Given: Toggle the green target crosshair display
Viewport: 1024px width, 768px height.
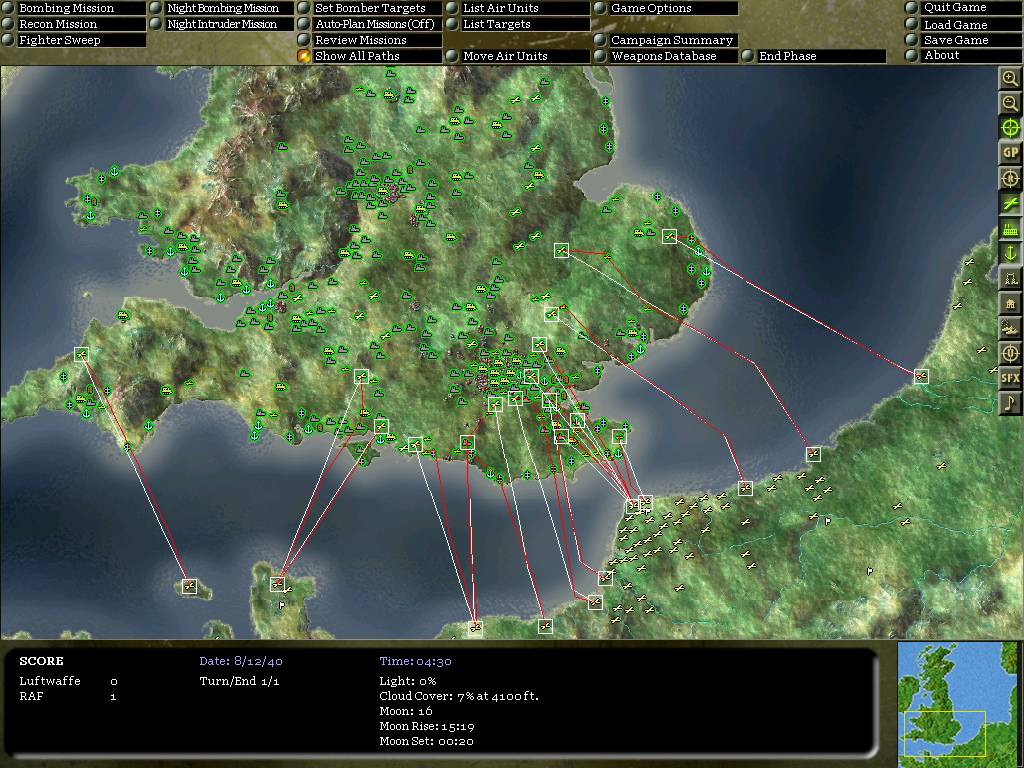Looking at the screenshot, I should point(1010,128).
